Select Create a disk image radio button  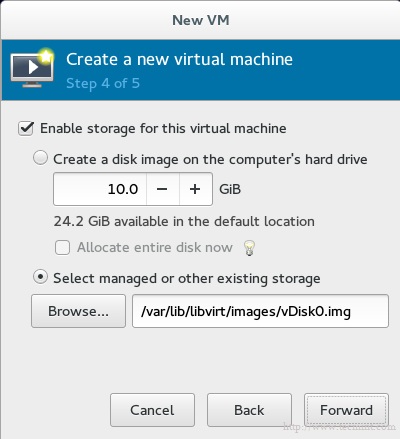[40, 158]
